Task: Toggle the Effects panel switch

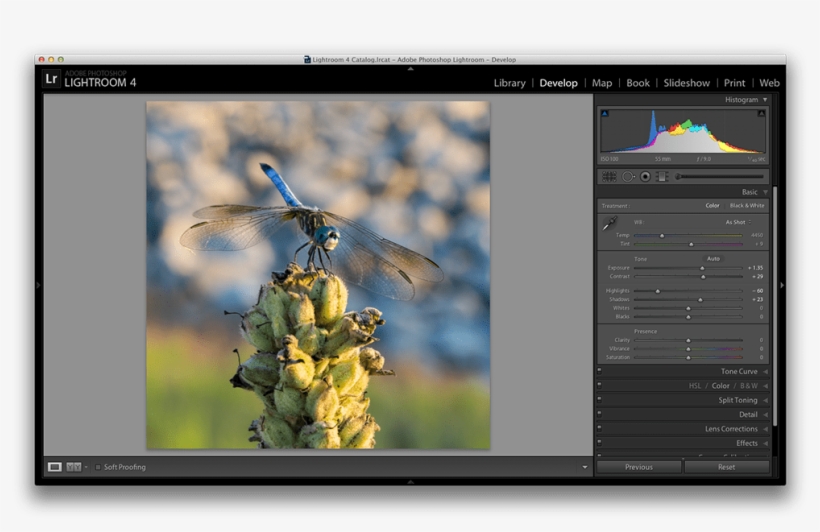Action: pyautogui.click(x=599, y=442)
